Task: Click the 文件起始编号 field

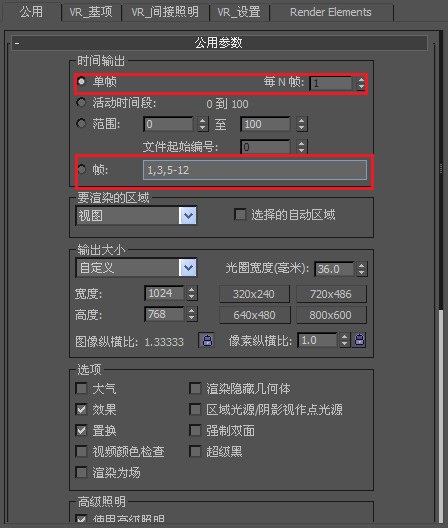Action: tap(265, 147)
